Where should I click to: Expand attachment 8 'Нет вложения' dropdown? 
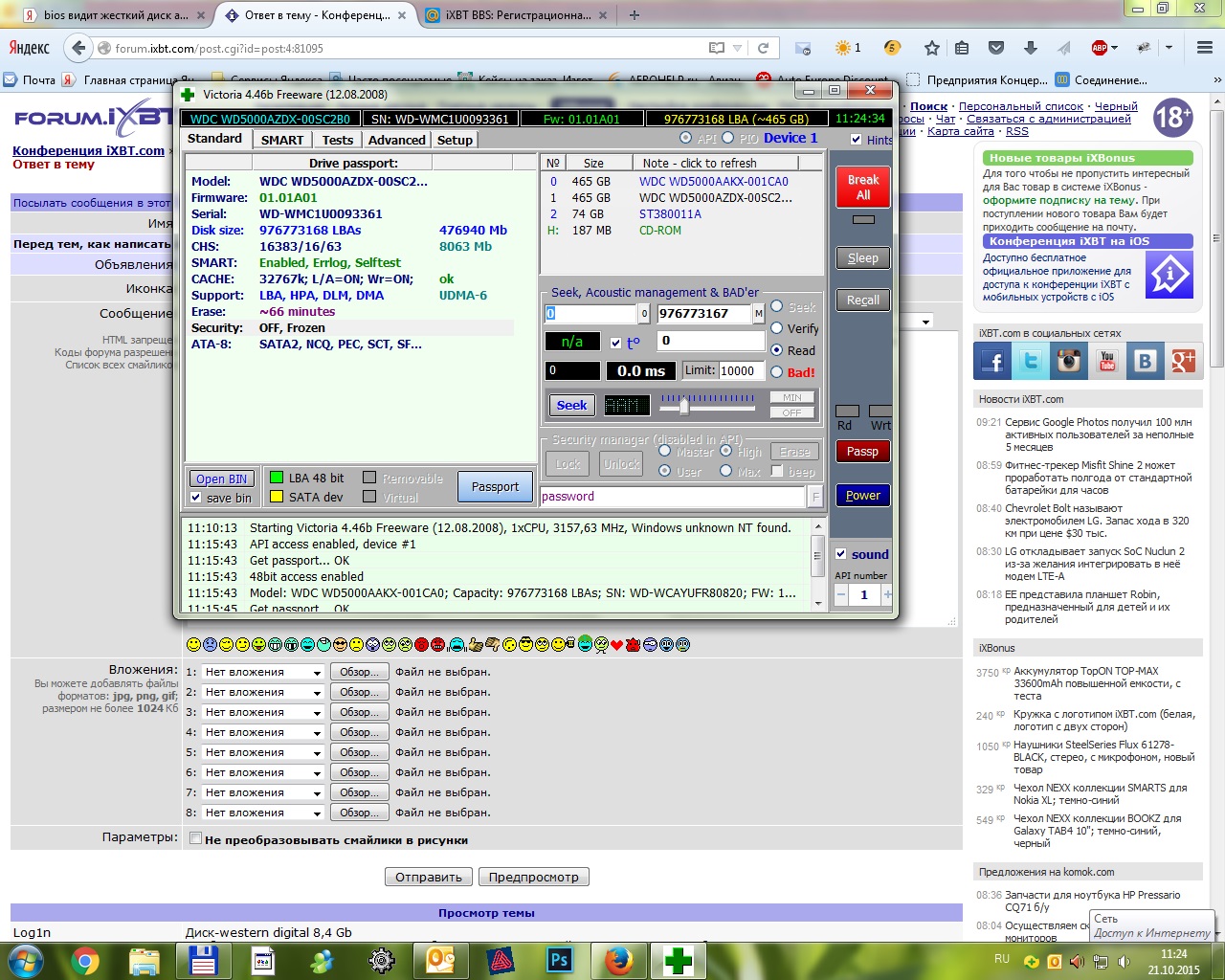[263, 813]
